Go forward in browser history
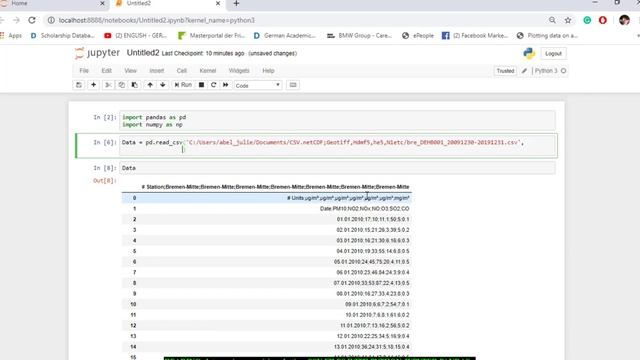Screen dimensions: 640x360 point(16,20)
